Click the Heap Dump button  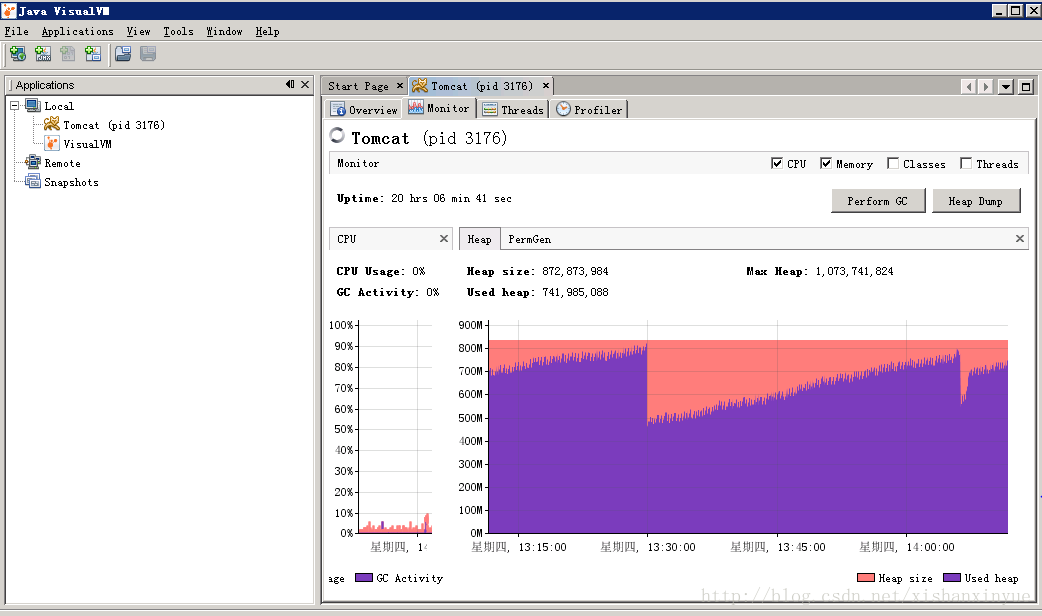click(x=976, y=201)
